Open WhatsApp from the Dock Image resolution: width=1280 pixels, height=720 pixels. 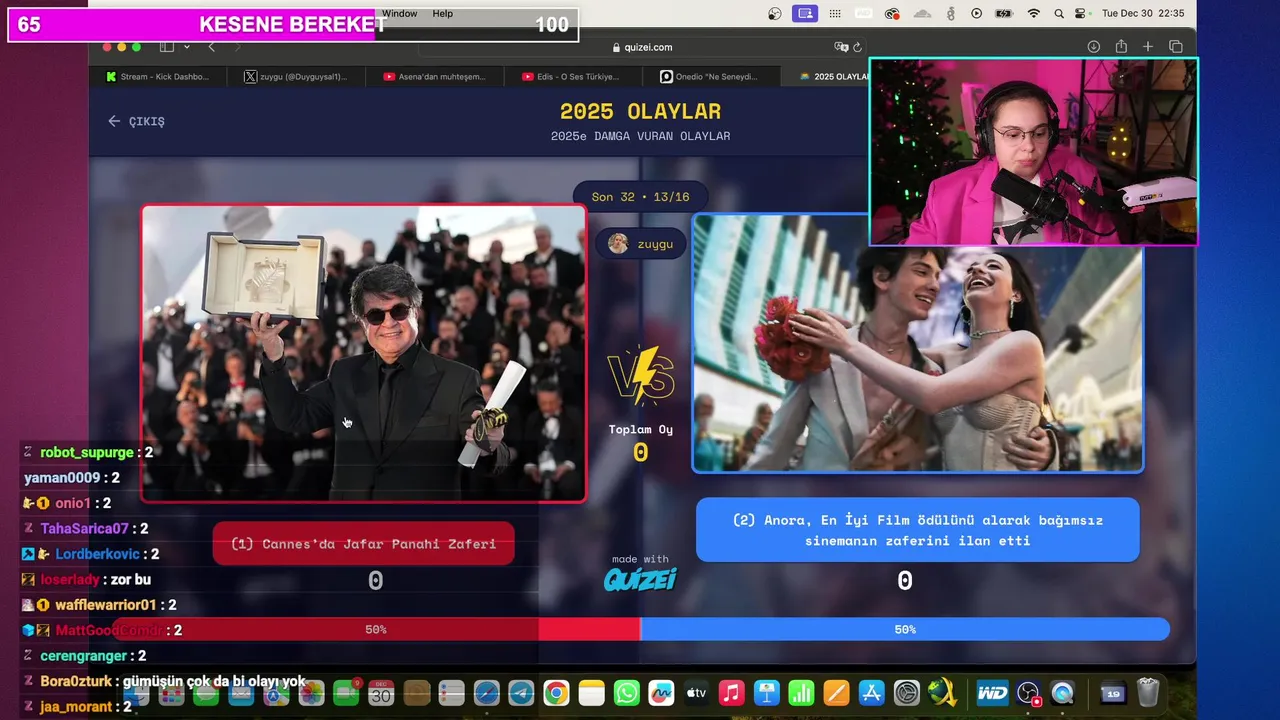[x=627, y=693]
